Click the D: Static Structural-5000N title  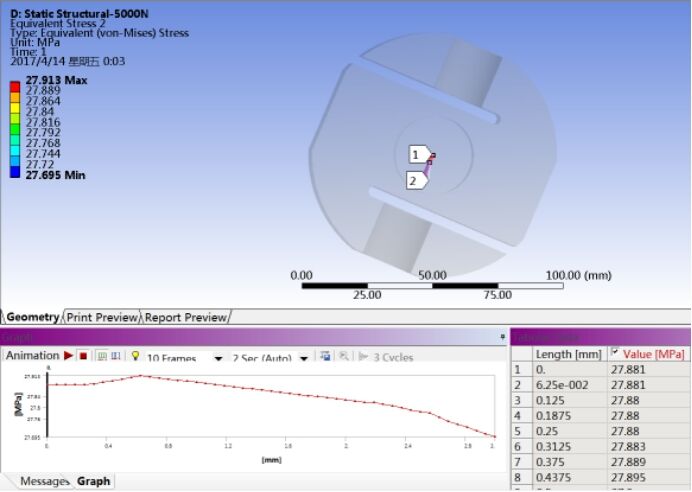pyautogui.click(x=79, y=14)
